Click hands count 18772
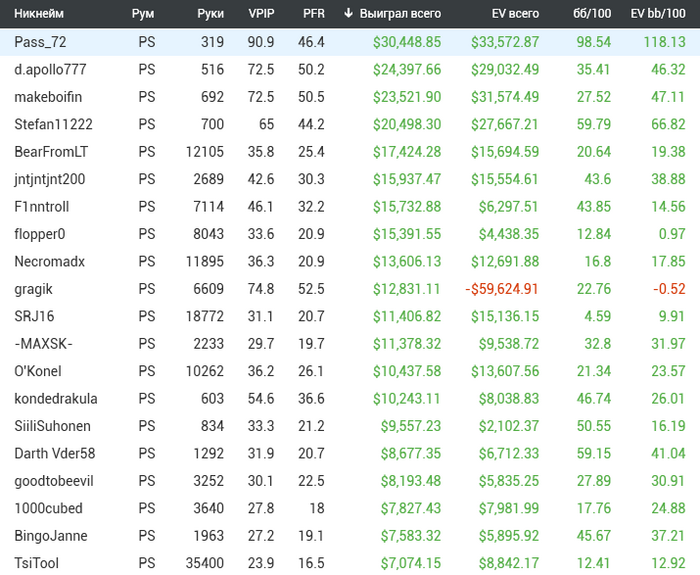700x575 pixels. point(205,317)
